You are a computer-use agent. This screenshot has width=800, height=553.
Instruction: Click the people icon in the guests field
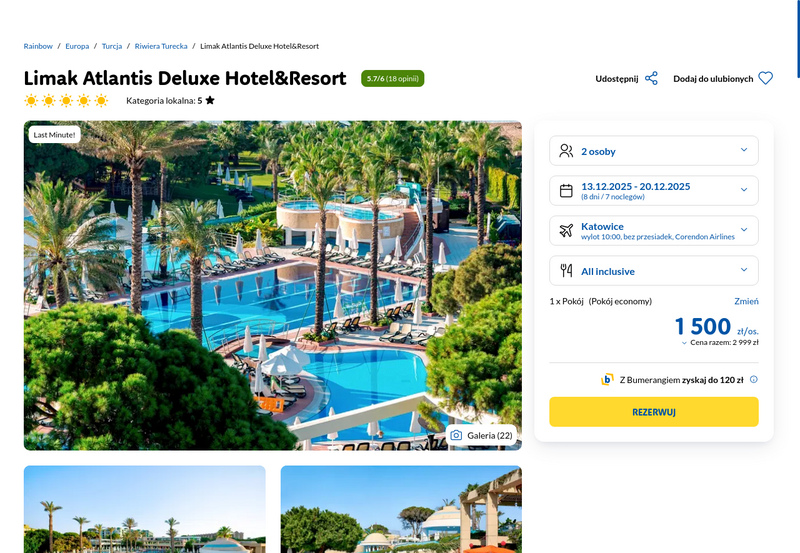tap(566, 150)
